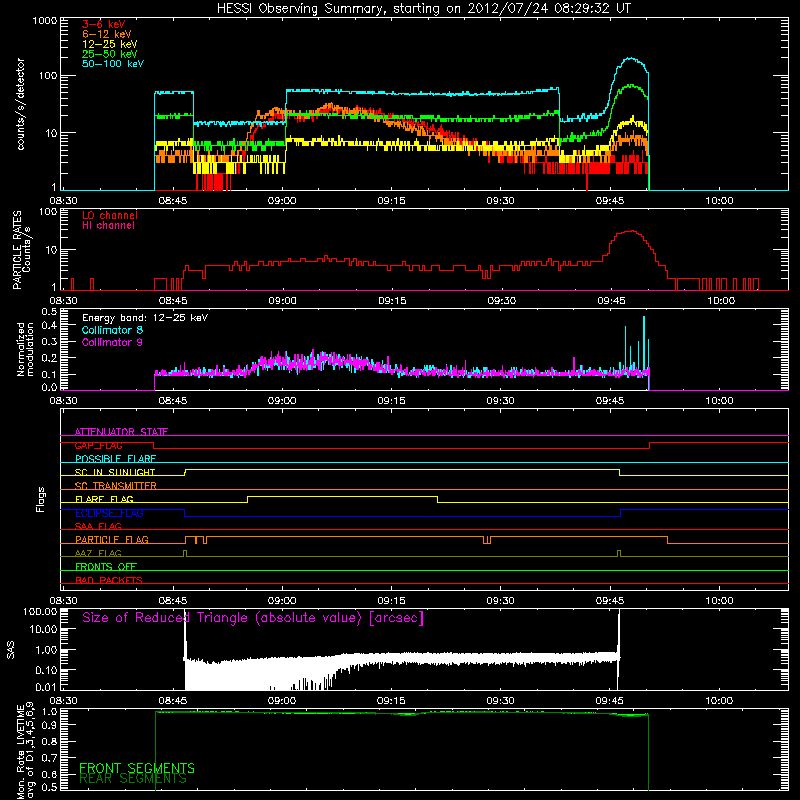Click the PARTICLE RATES Counts/s axis label
Image resolution: width=800 pixels, height=800 pixels.
(x=22, y=250)
